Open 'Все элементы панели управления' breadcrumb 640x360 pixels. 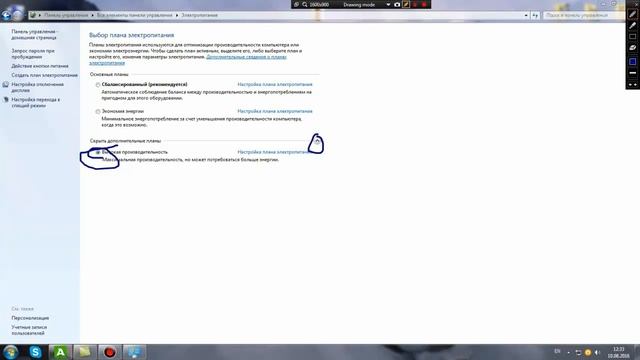(134, 15)
